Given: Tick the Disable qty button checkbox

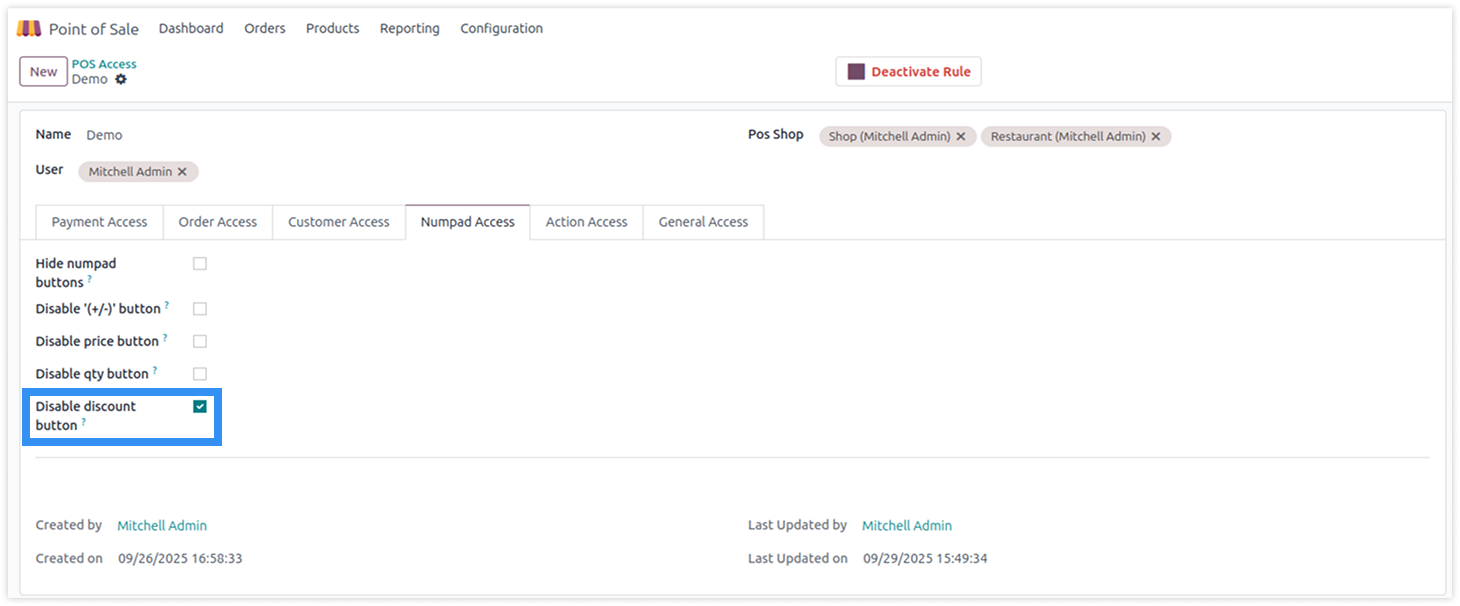Looking at the screenshot, I should click(200, 374).
